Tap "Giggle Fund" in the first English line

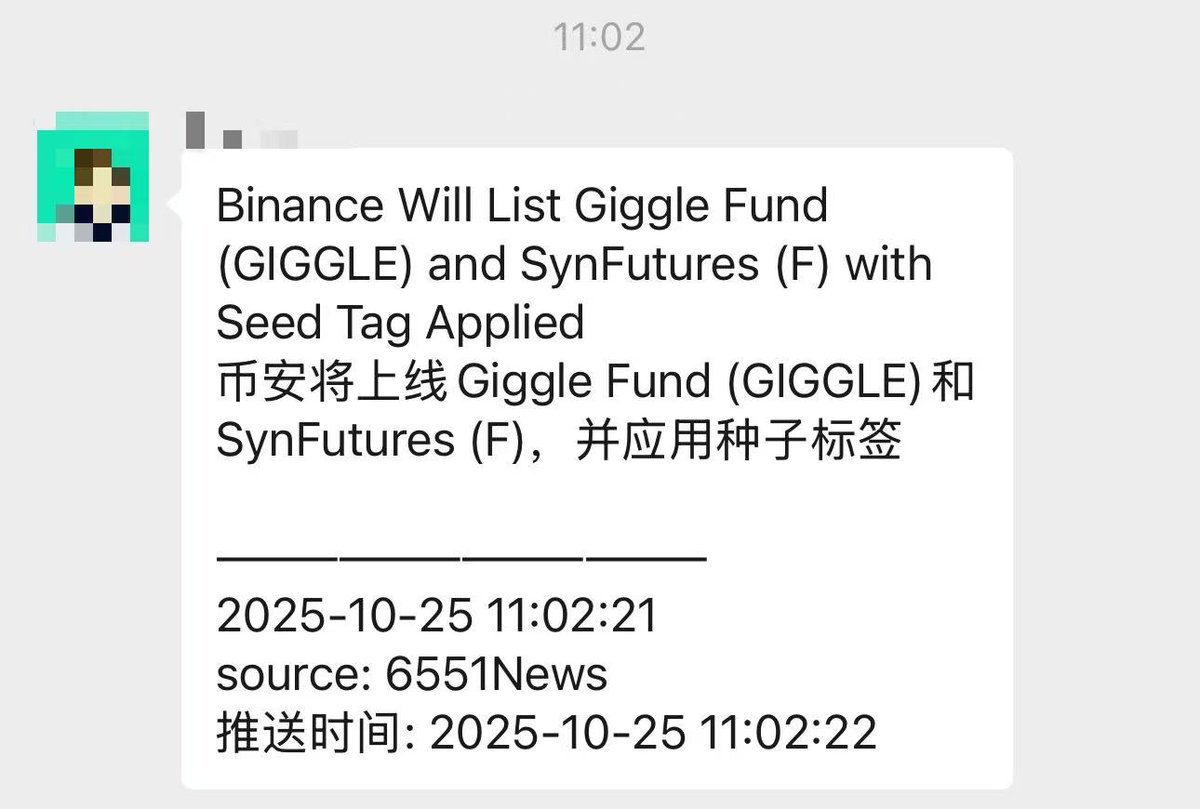[x=701, y=206]
